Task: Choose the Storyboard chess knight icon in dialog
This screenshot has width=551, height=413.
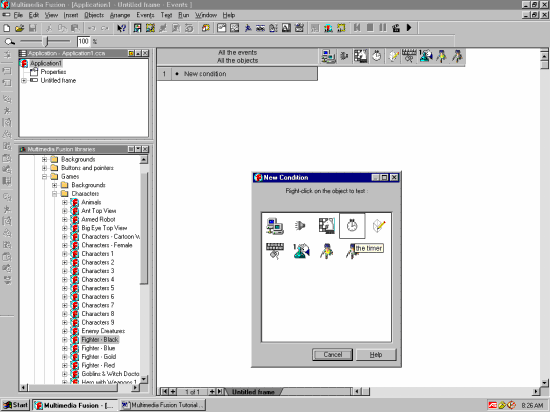Action: 326,226
